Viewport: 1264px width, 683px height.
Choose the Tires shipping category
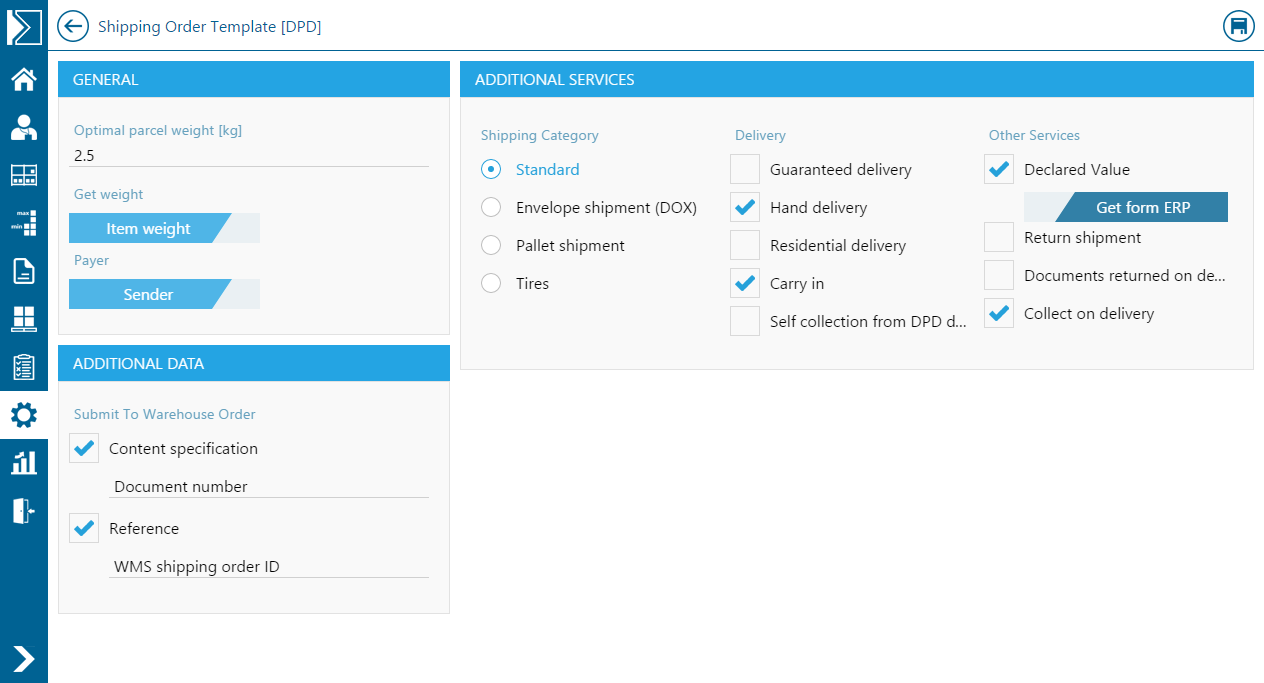pyautogui.click(x=491, y=284)
